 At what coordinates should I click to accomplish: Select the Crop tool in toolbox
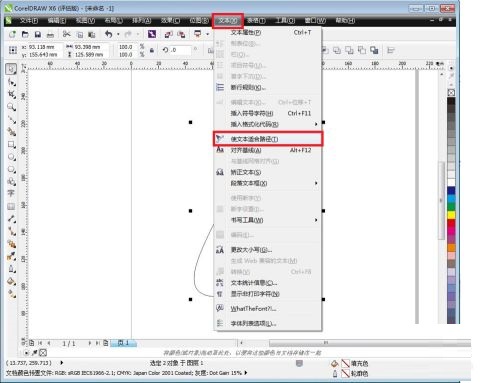[11, 94]
